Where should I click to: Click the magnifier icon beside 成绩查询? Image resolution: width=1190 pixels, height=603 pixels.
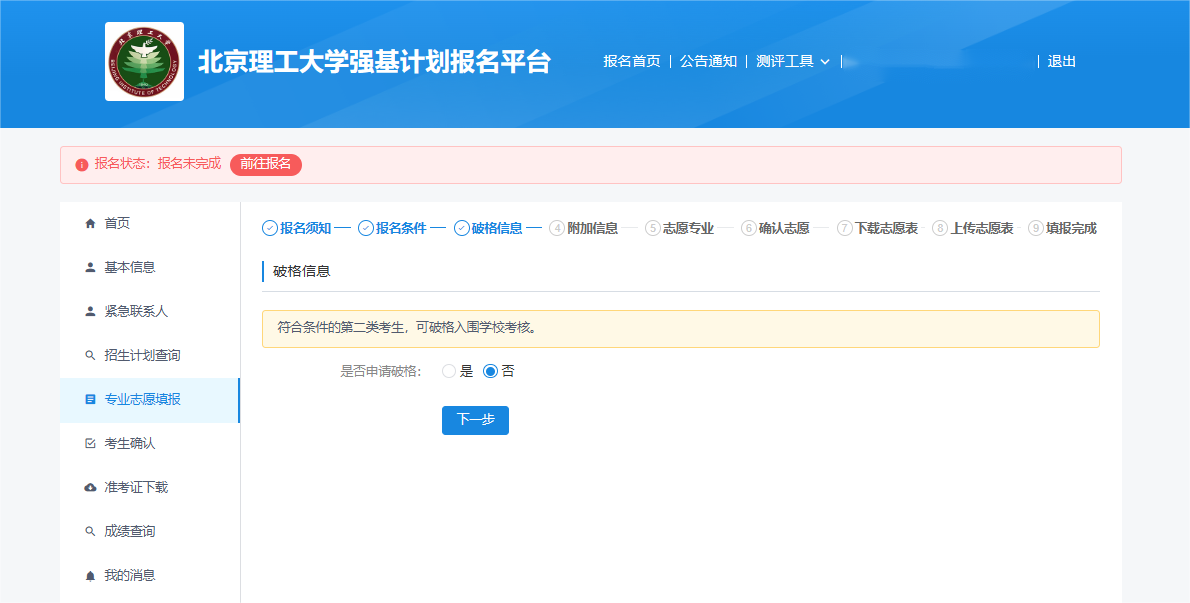click(x=90, y=532)
